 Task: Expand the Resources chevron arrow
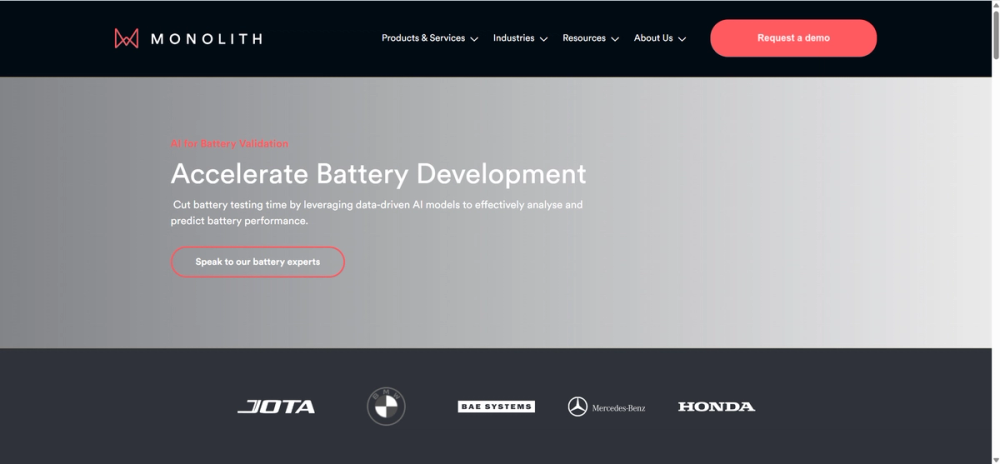(615, 39)
